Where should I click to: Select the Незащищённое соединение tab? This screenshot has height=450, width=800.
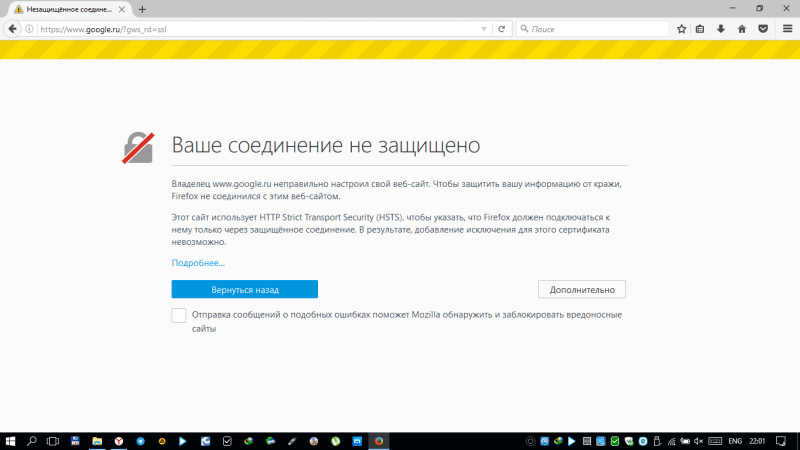69,9
